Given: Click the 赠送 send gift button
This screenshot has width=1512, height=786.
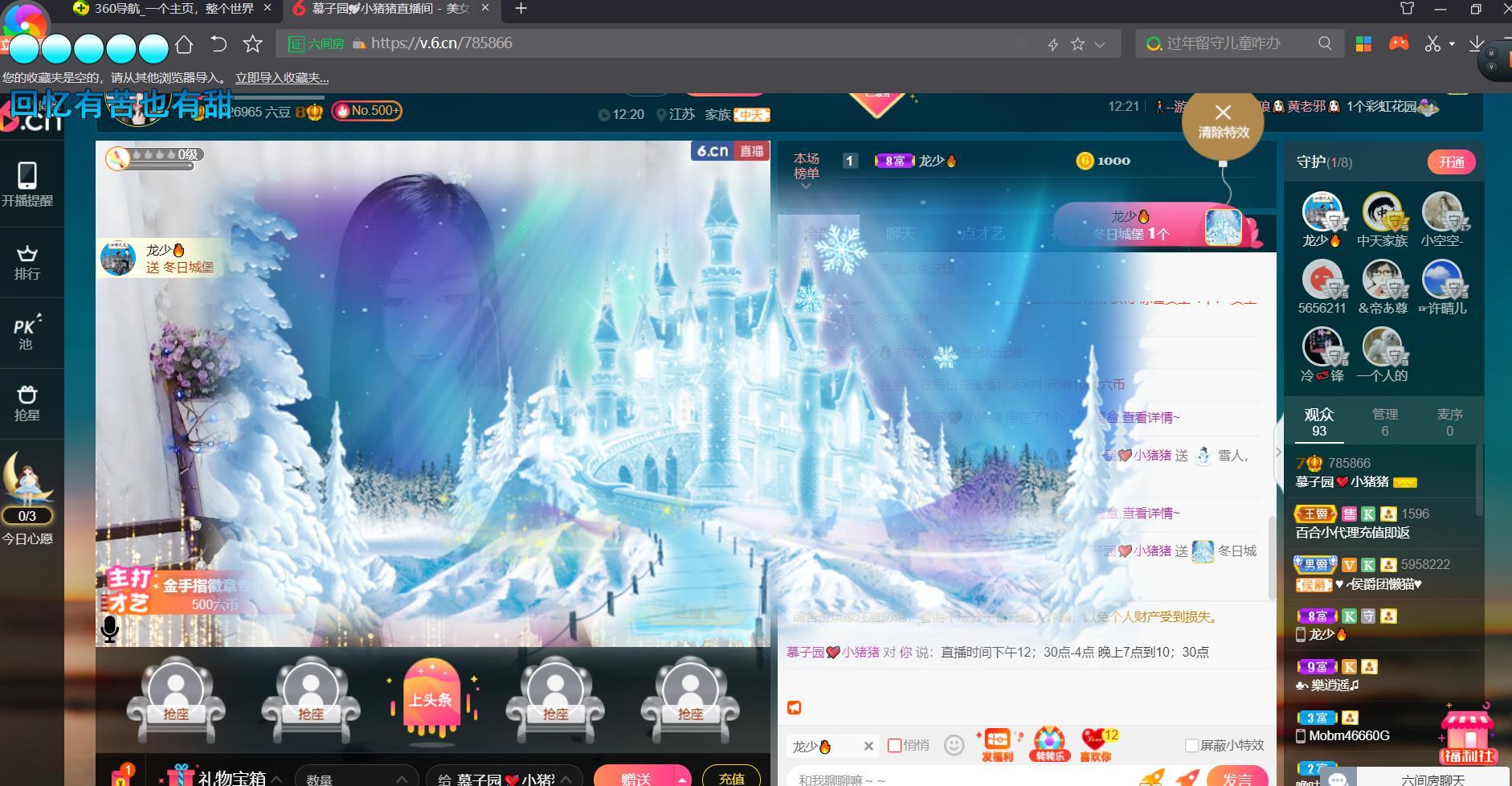Looking at the screenshot, I should click(x=635, y=777).
